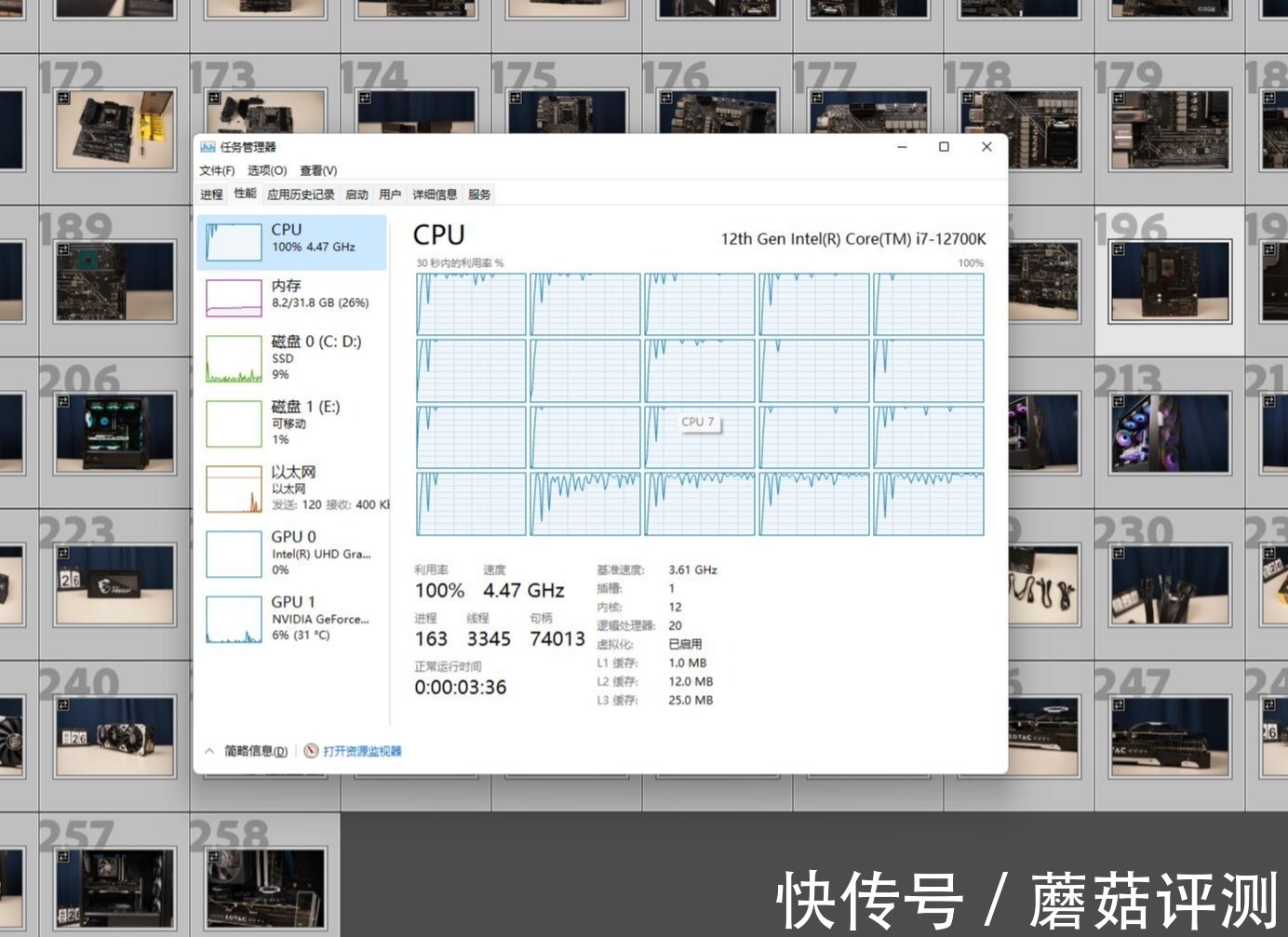Select the GPU 1 NVIDIA GeForce graph icon
1288x937 pixels.
[x=234, y=620]
